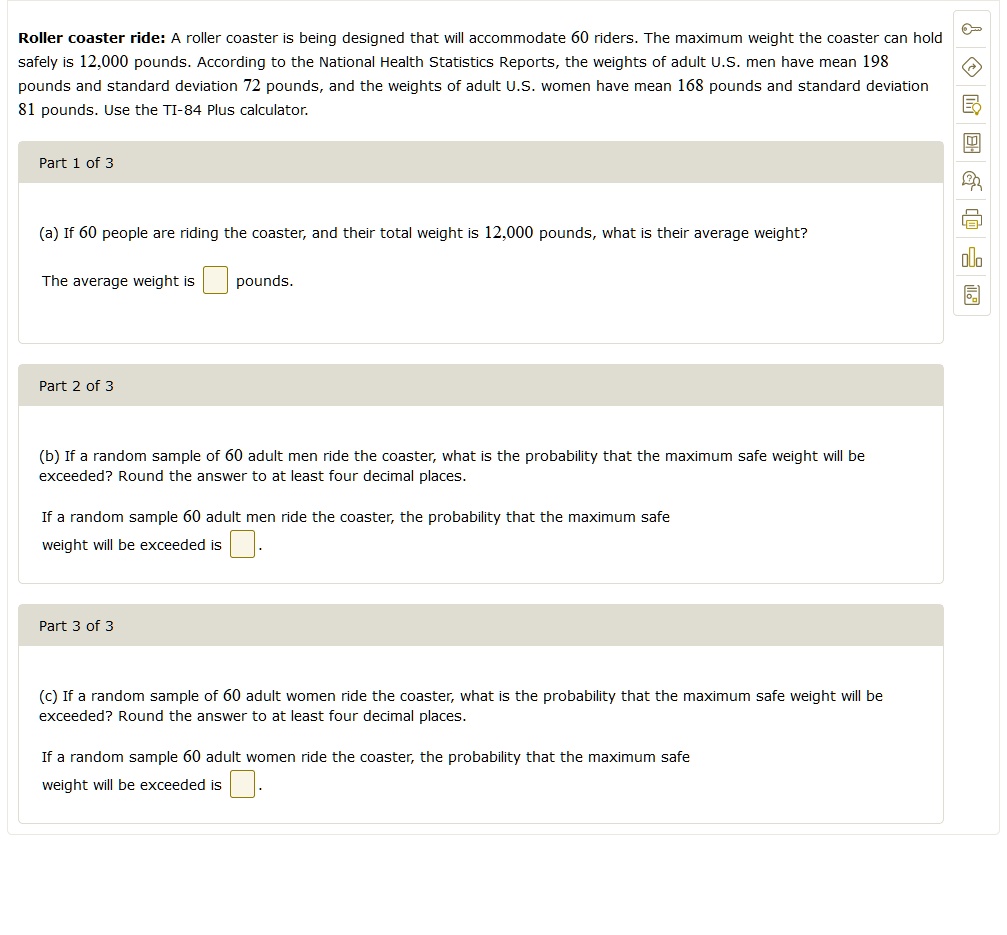Screen dimensions: 1007x935
Task: Click the 'Roller coaster ride:' bold title
Action: tap(92, 38)
